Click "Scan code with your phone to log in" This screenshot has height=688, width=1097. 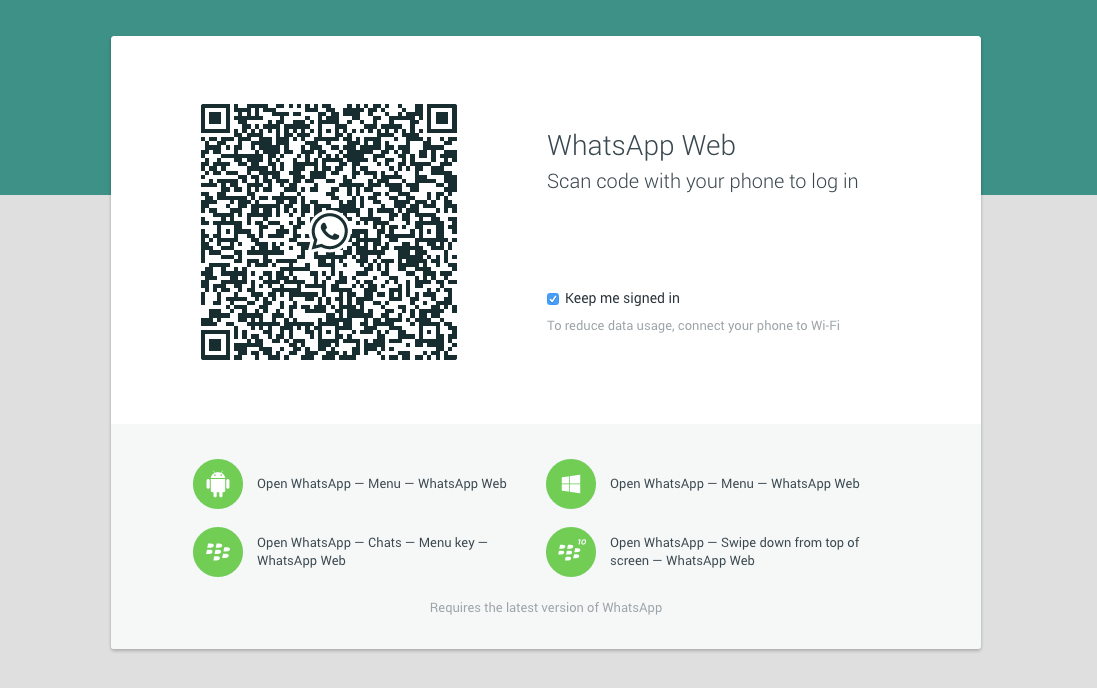(702, 182)
